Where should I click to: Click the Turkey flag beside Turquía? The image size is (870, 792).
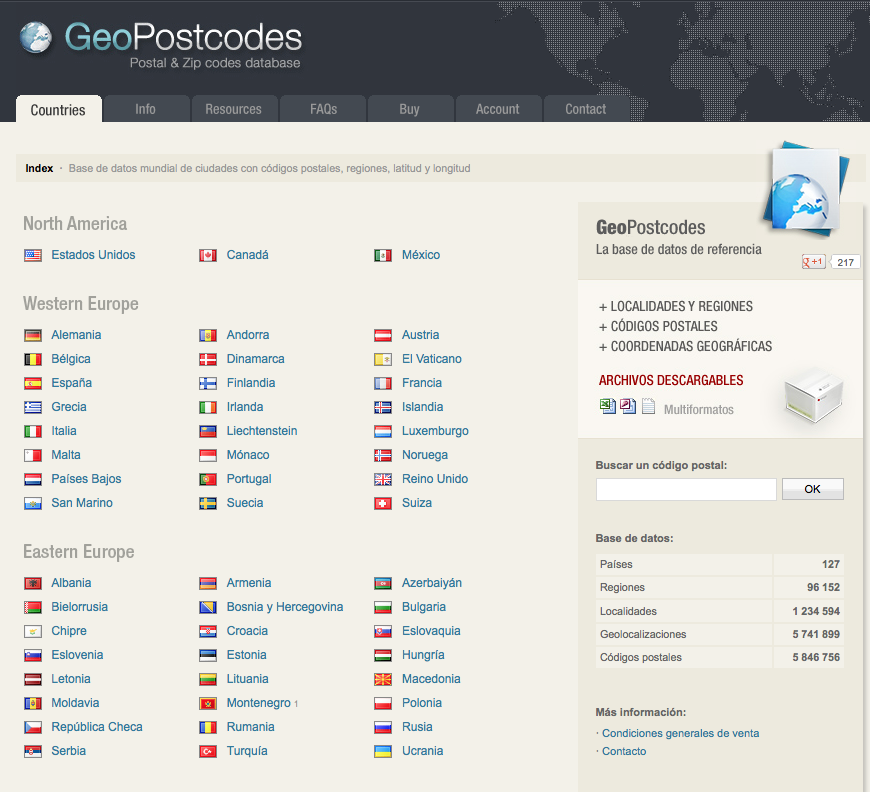pyautogui.click(x=208, y=751)
